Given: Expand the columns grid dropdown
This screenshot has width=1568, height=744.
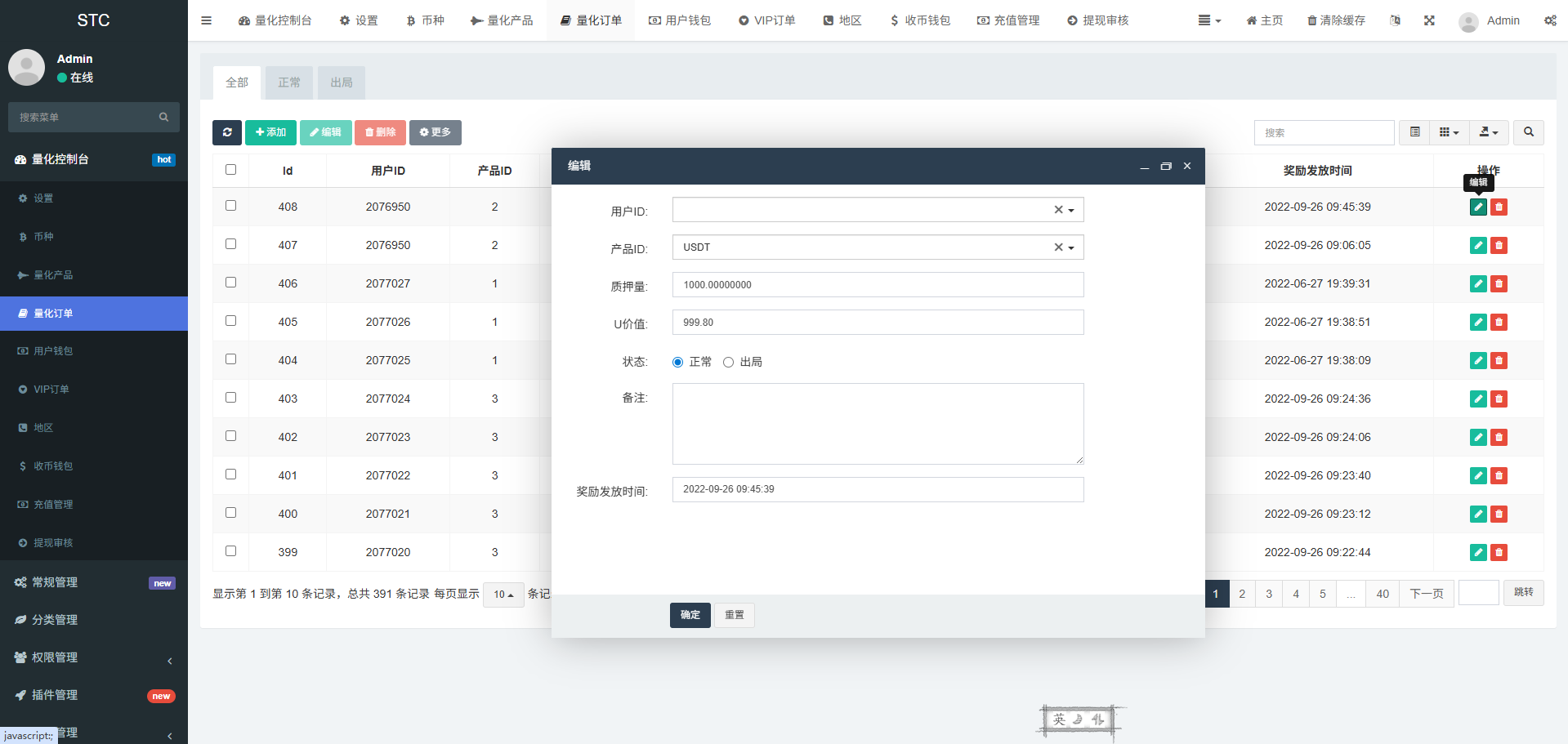Looking at the screenshot, I should [1449, 132].
